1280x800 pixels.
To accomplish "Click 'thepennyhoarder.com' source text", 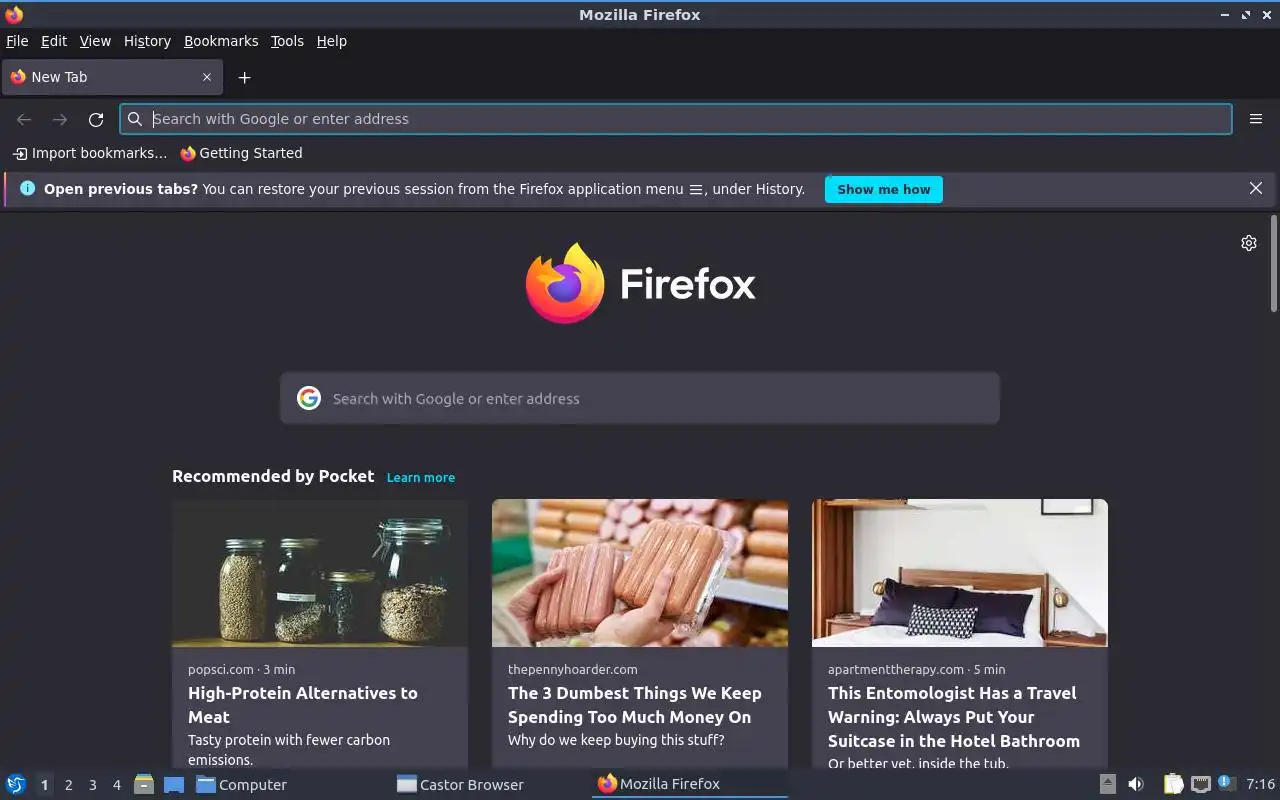I will pos(573,669).
